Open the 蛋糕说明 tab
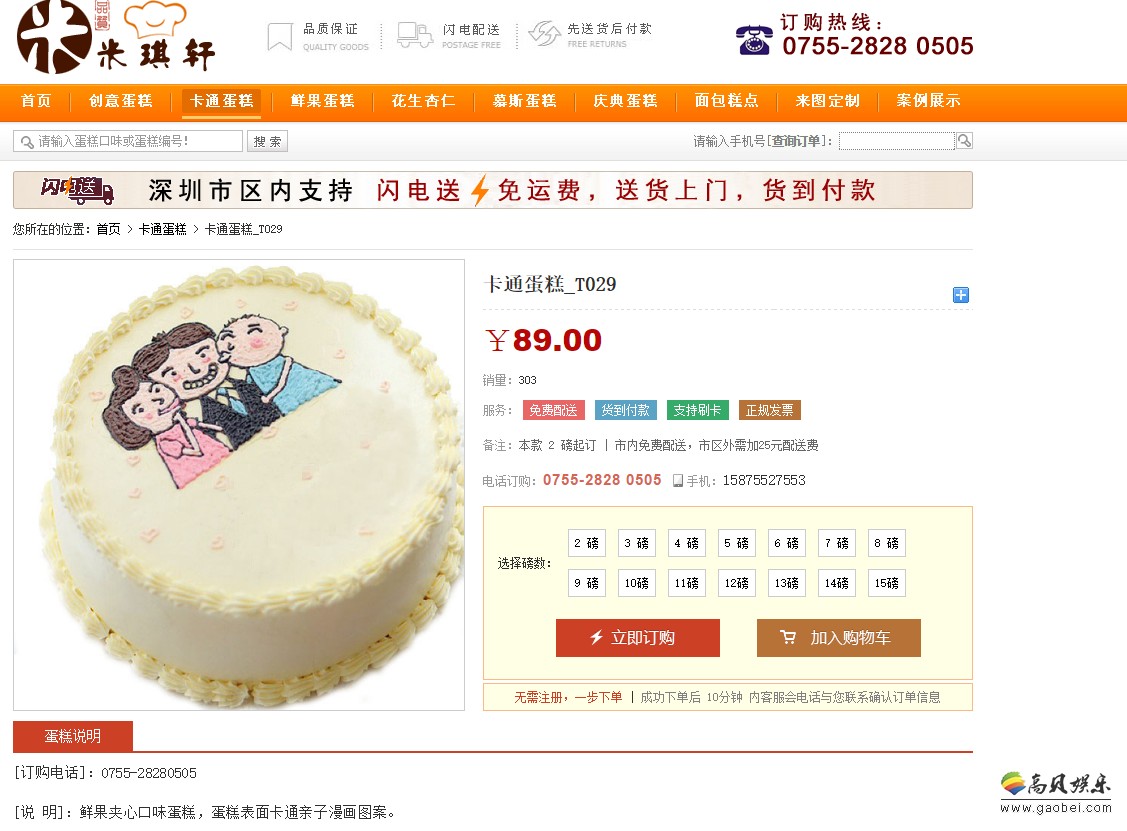The width and height of the screenshot is (1127, 831). coord(73,736)
